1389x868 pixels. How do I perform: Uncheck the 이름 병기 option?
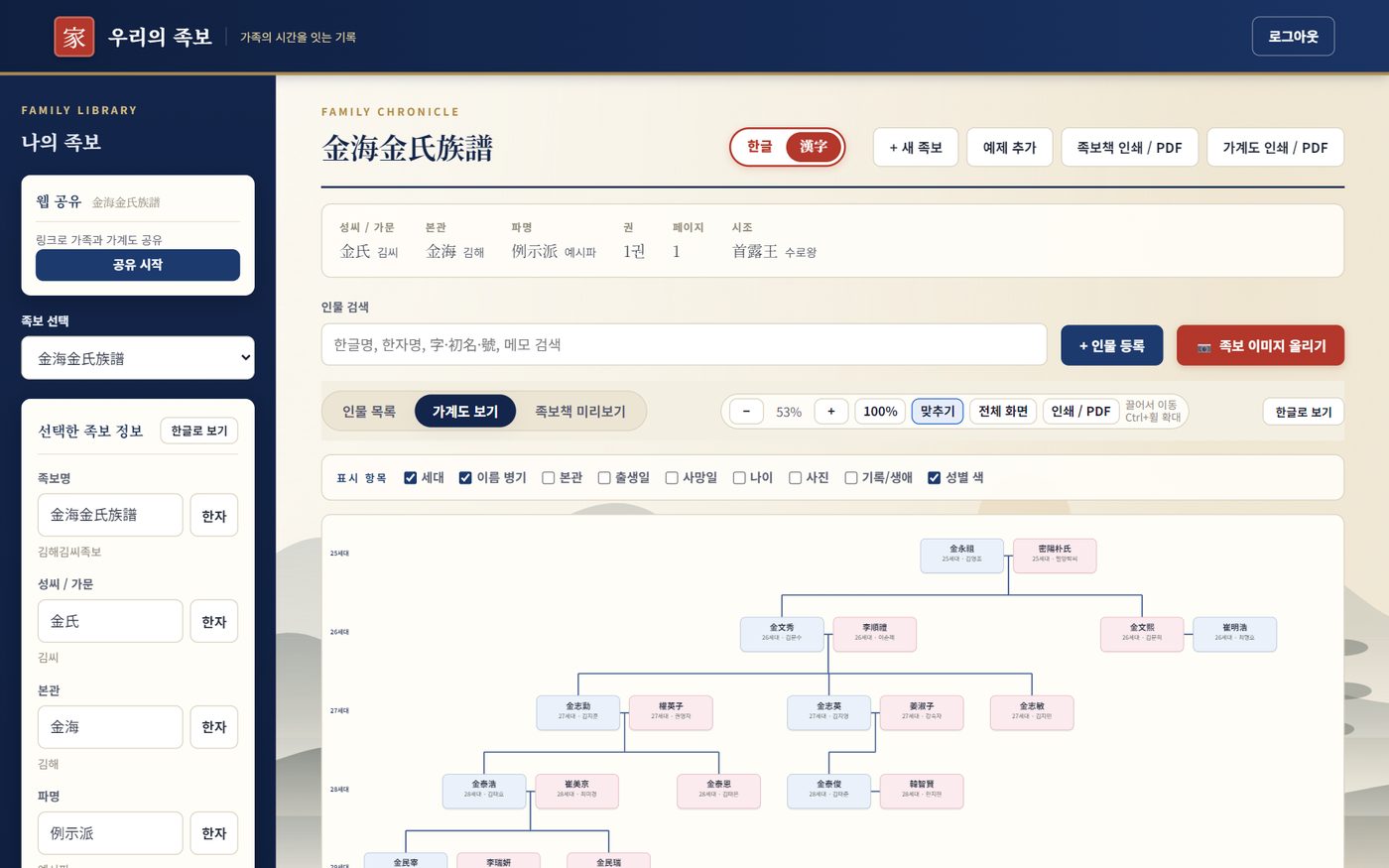click(465, 478)
